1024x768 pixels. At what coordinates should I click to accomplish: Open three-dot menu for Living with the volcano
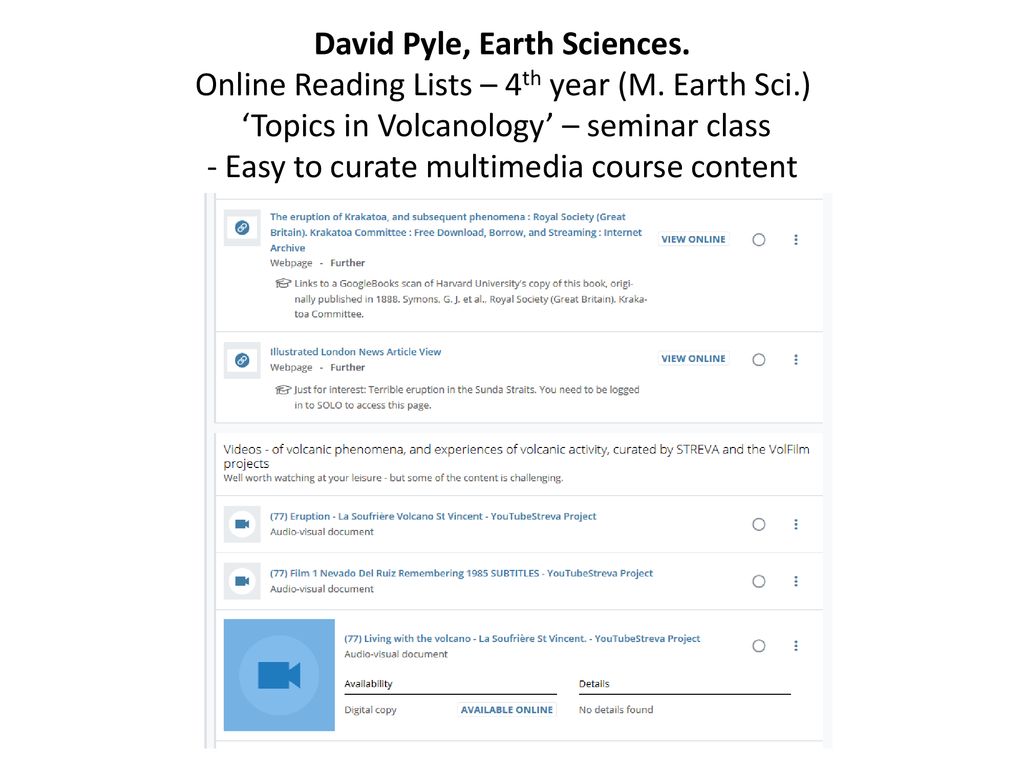(x=795, y=646)
